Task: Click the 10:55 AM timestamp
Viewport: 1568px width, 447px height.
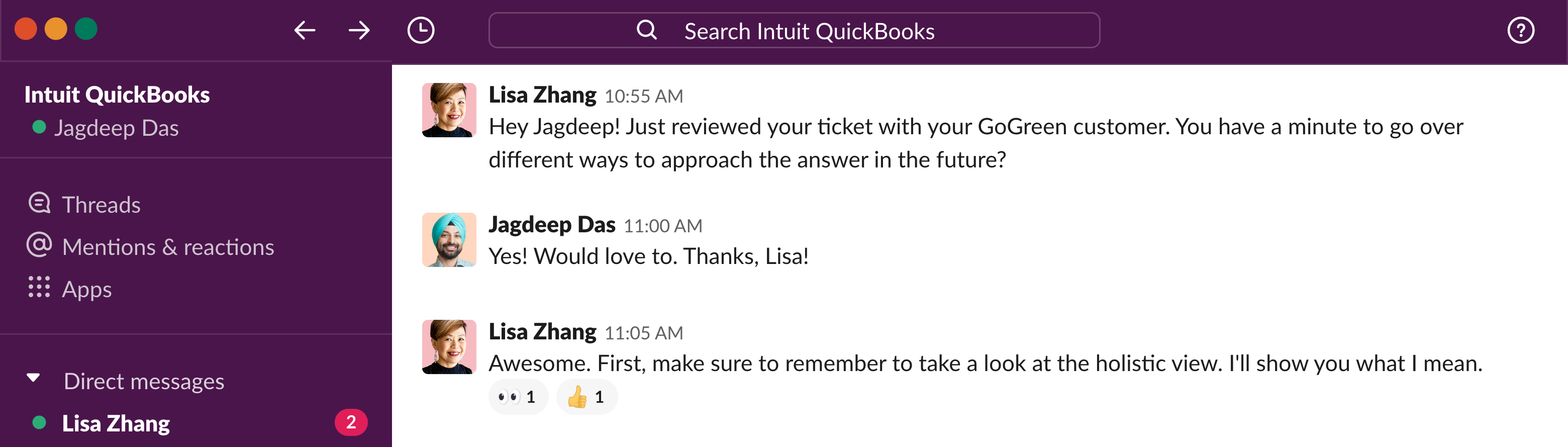Action: coord(645,96)
